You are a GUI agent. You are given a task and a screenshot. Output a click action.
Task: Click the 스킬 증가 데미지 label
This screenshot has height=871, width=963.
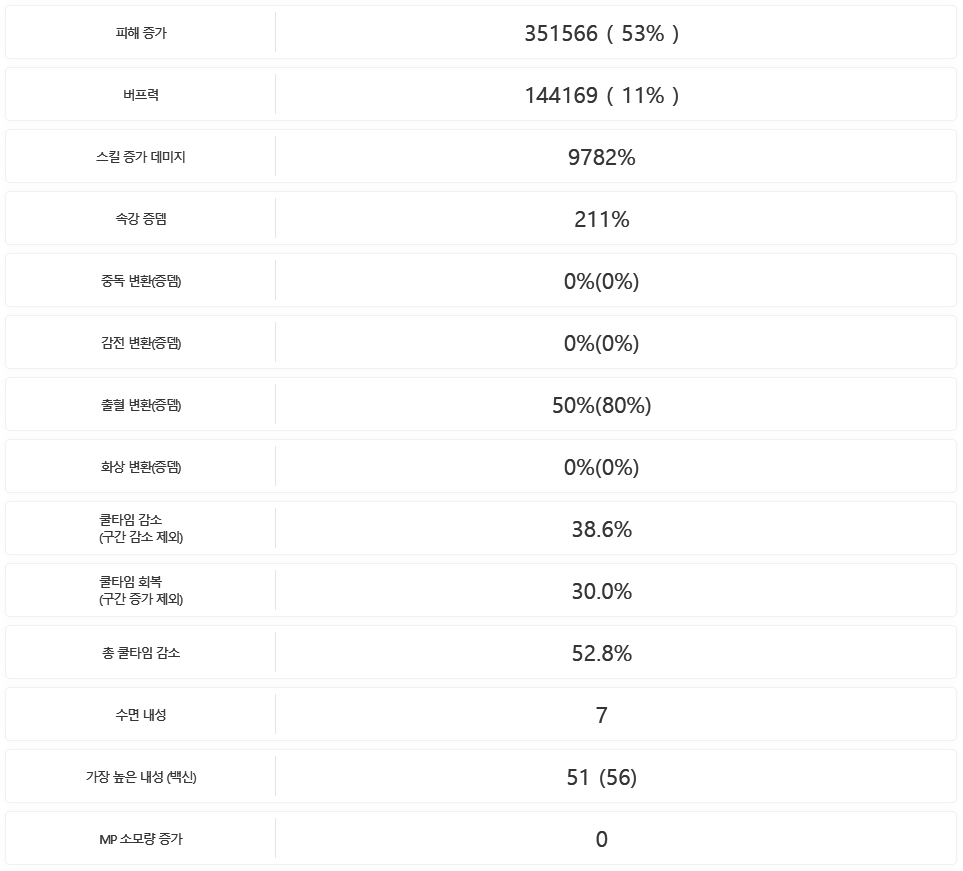141,157
